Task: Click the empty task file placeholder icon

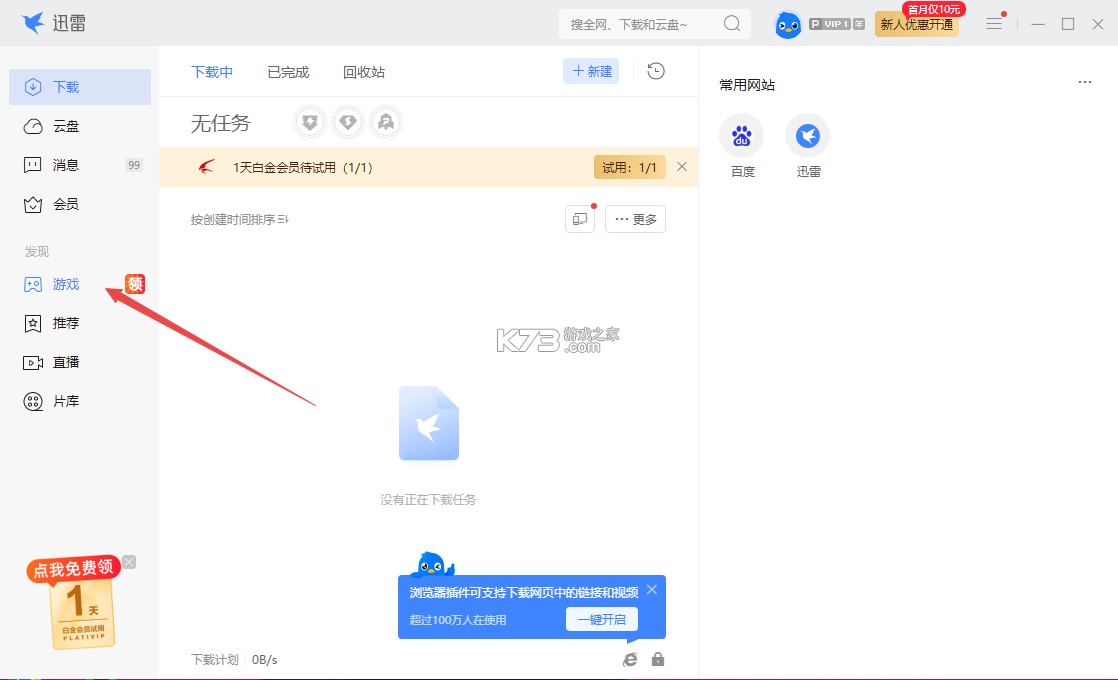Action: click(429, 423)
